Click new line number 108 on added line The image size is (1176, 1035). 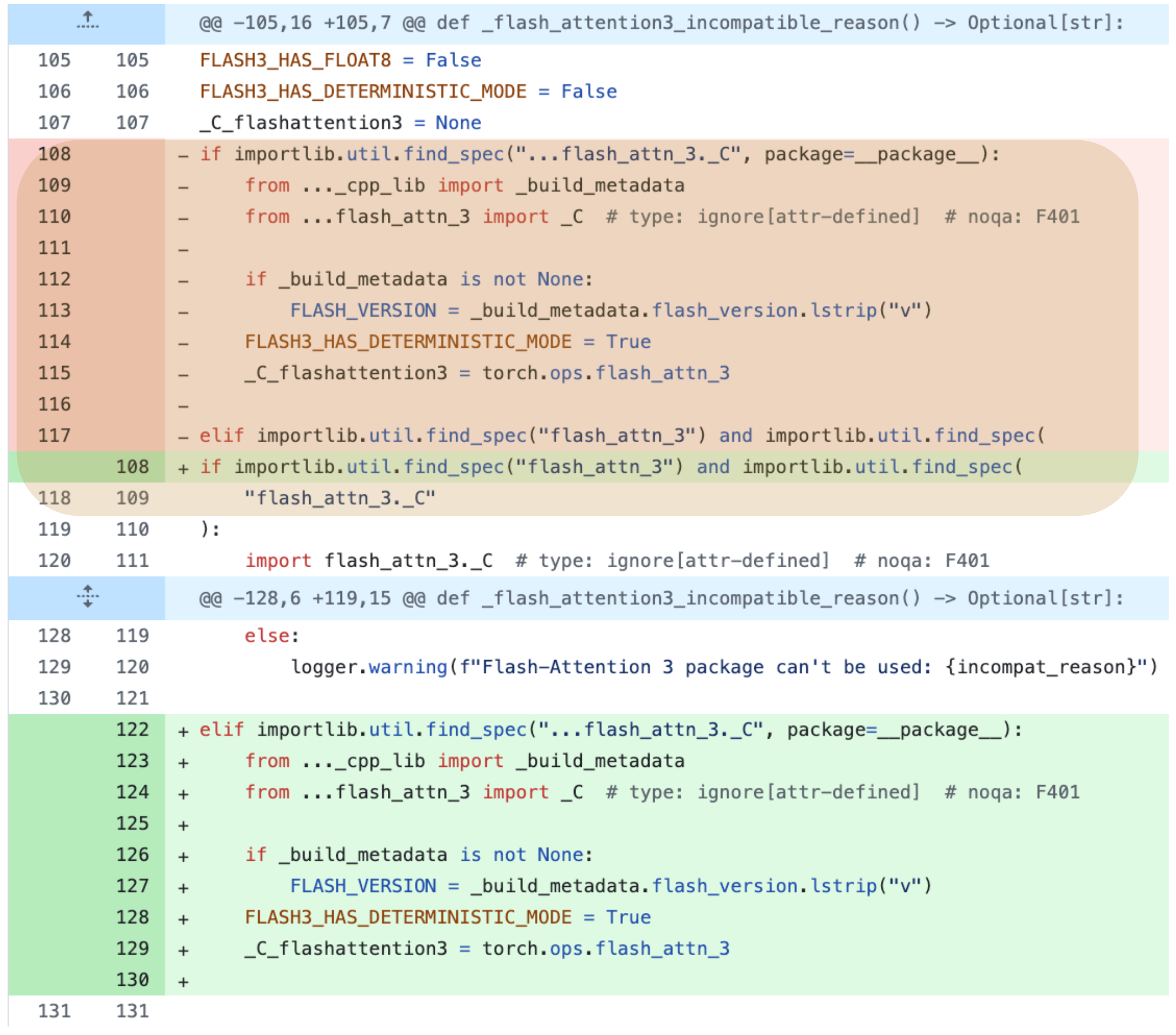tap(132, 467)
